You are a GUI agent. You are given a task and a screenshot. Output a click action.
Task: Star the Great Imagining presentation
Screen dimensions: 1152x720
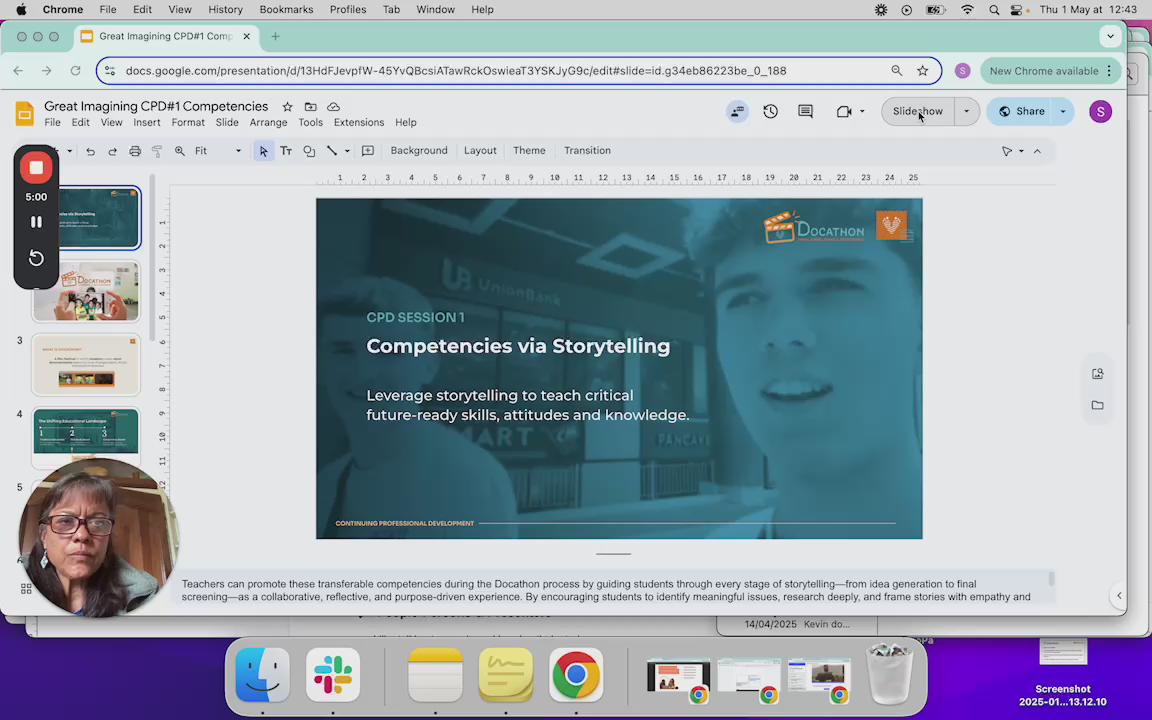287,107
